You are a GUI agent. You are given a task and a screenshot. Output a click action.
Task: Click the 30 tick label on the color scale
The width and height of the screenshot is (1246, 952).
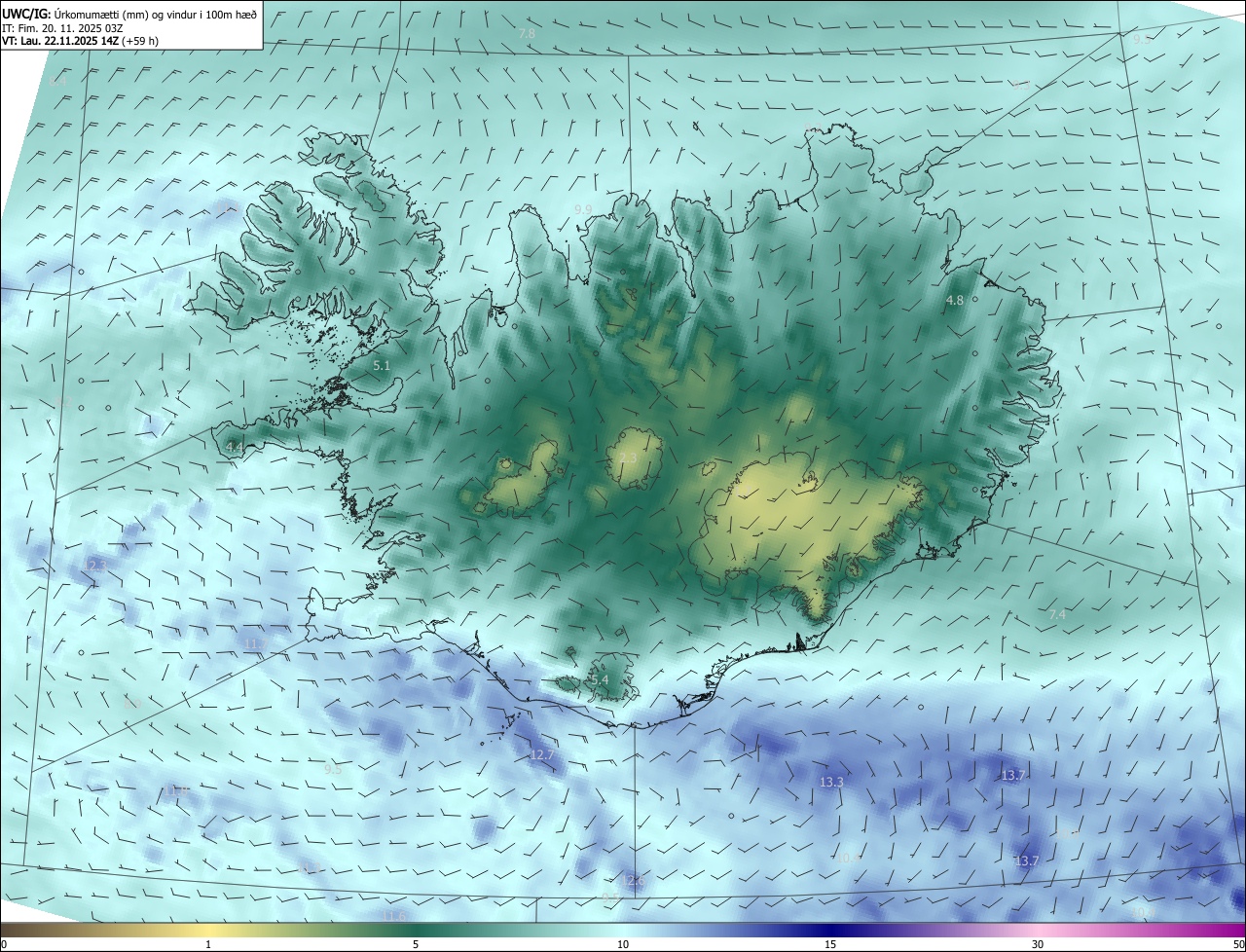point(1038,944)
